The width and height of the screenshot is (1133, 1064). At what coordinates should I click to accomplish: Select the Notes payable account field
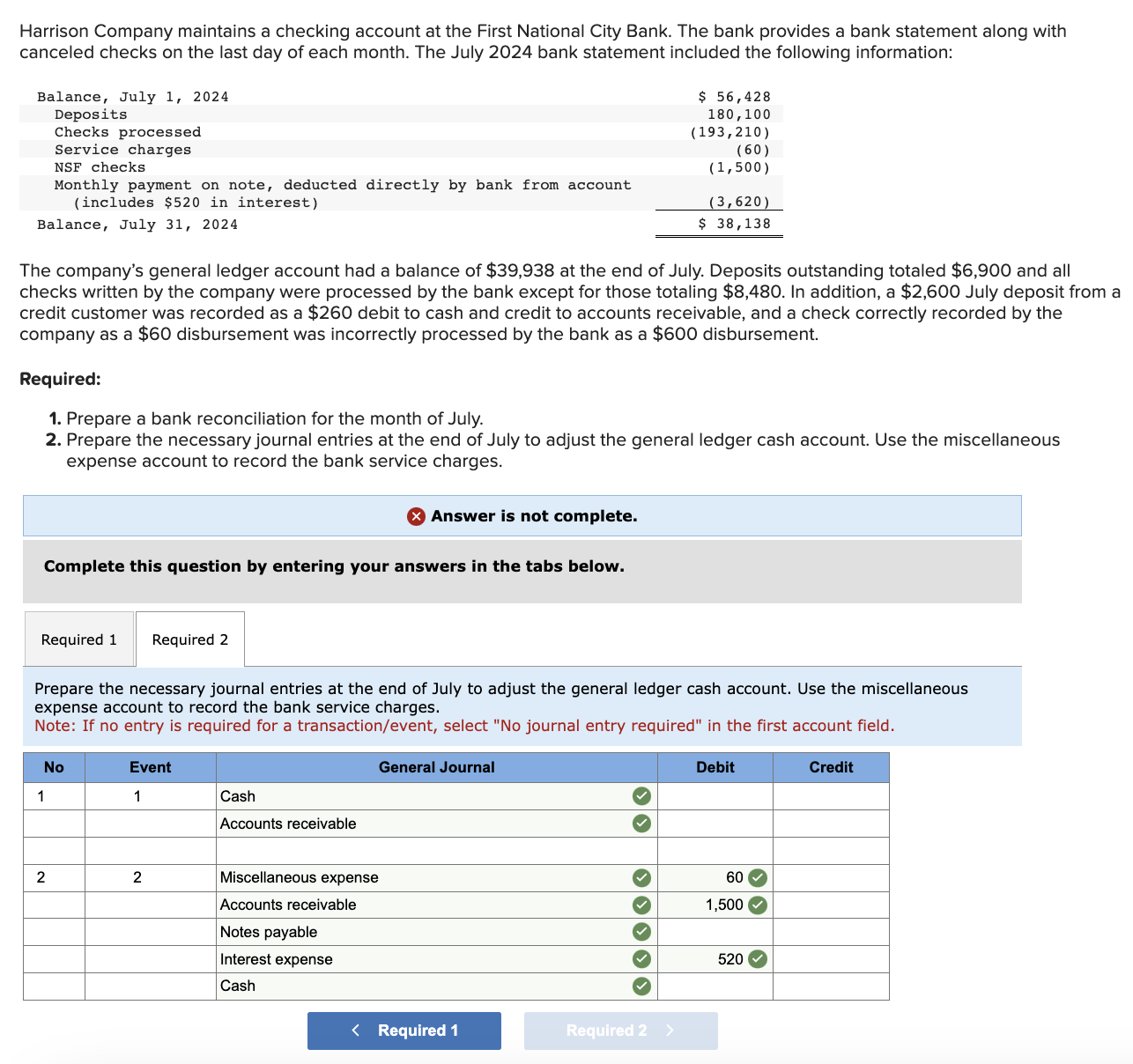(436, 932)
